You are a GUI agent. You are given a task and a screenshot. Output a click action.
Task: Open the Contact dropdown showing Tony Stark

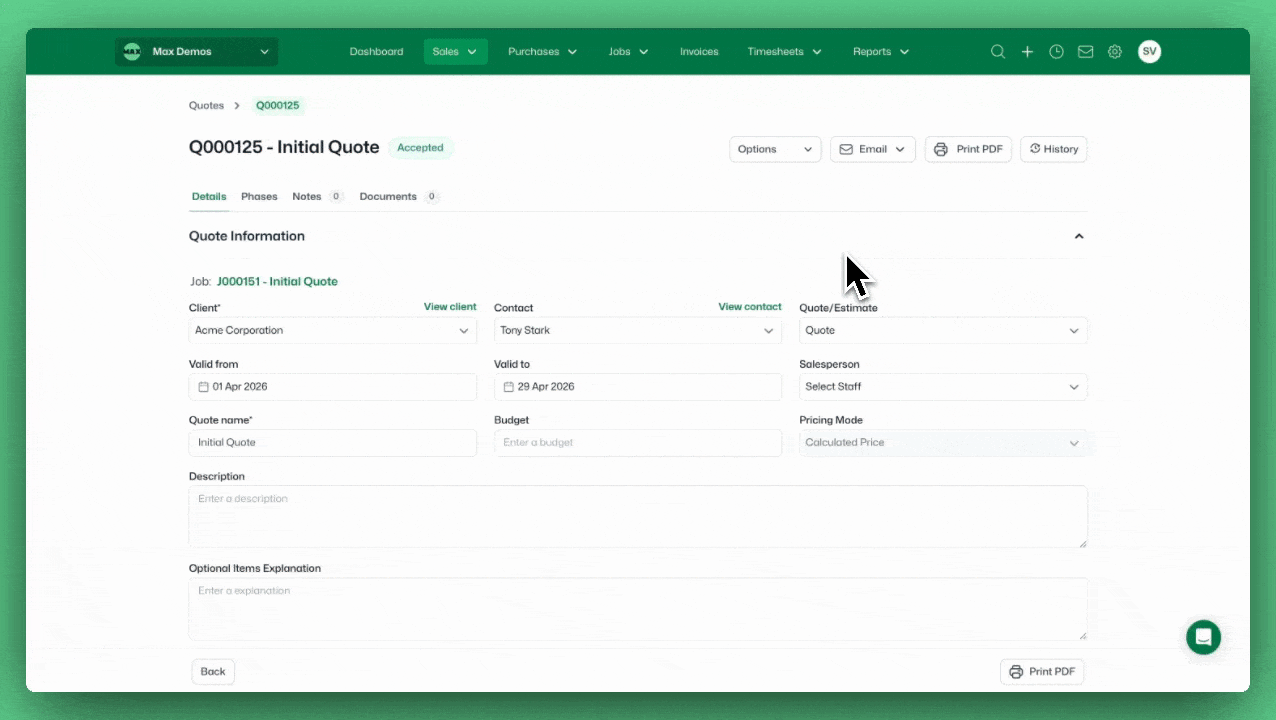click(x=637, y=331)
